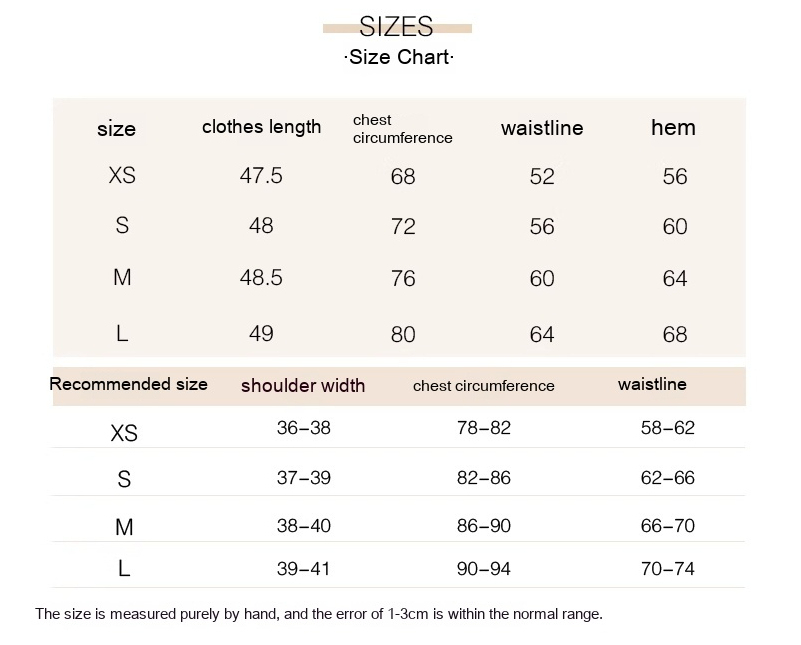This screenshot has height=645, width=801.
Task: Select the recommended chest range 82–86
Action: pyautogui.click(x=483, y=478)
